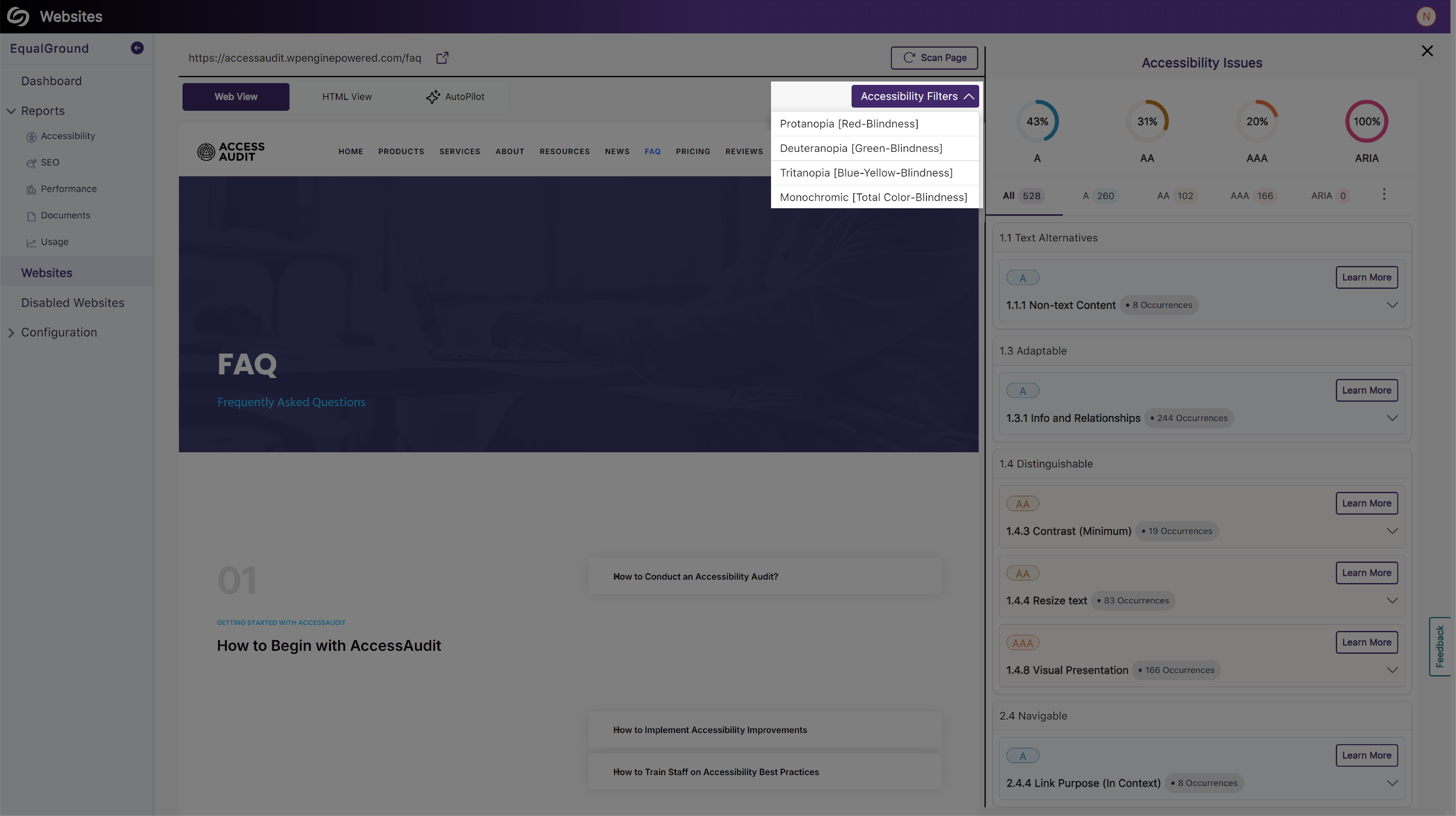This screenshot has height=816, width=1456.
Task: Expand 1.3.1 Info and Relationships occurrences
Action: 1392,418
